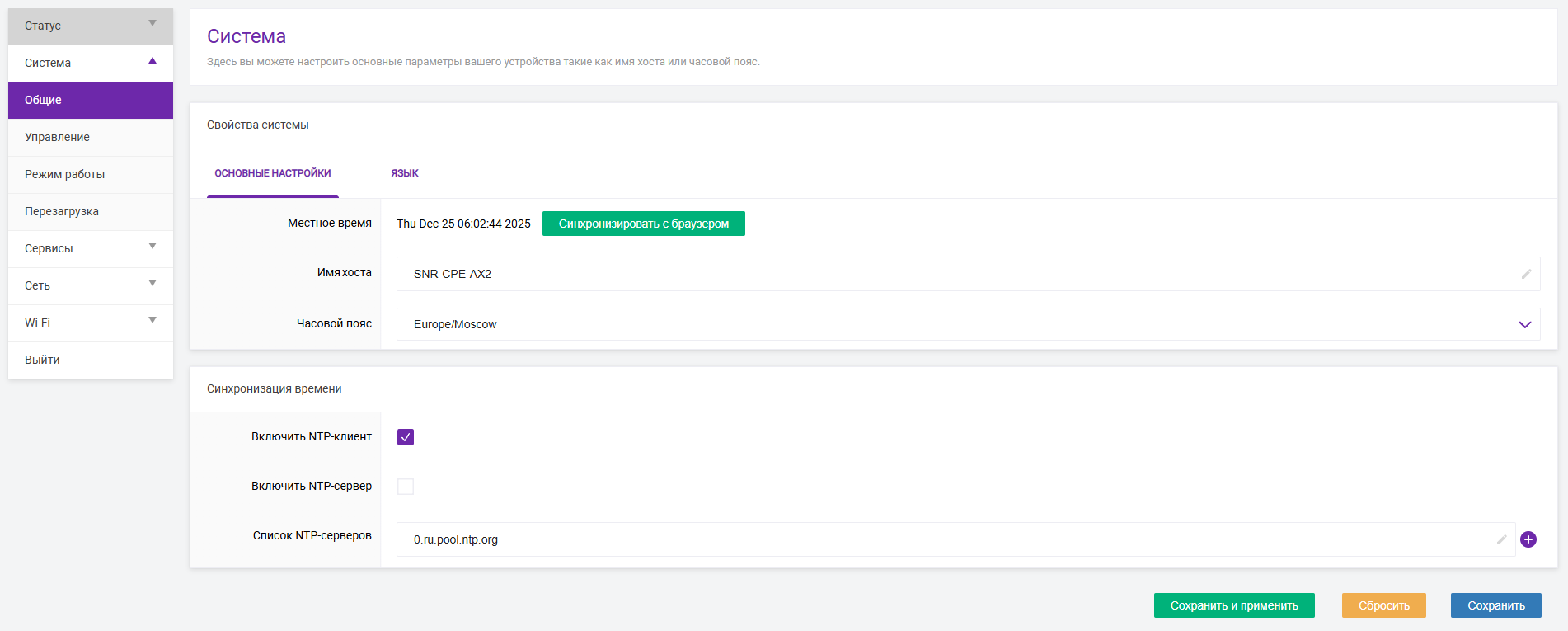Image resolution: width=1568 pixels, height=631 pixels.
Task: Expand the Сеть menu section
Action: 91,285
